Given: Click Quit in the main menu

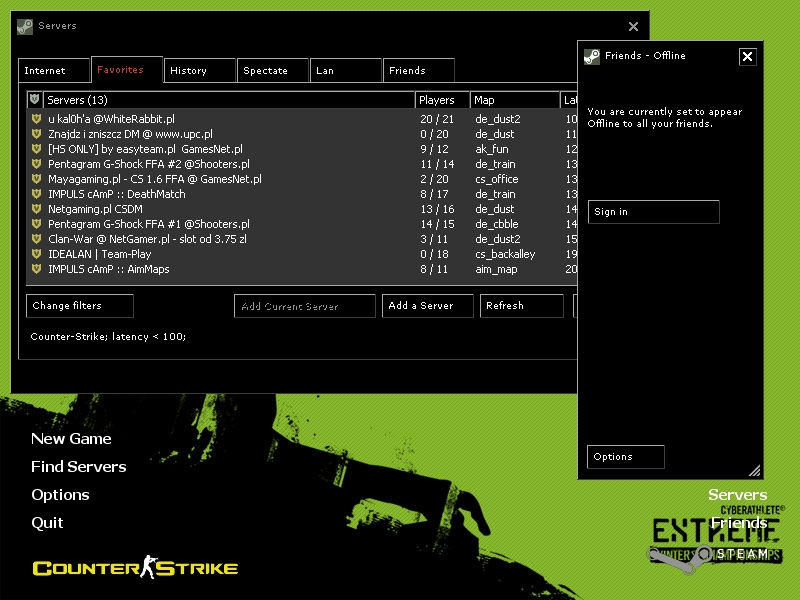Looking at the screenshot, I should 47,522.
